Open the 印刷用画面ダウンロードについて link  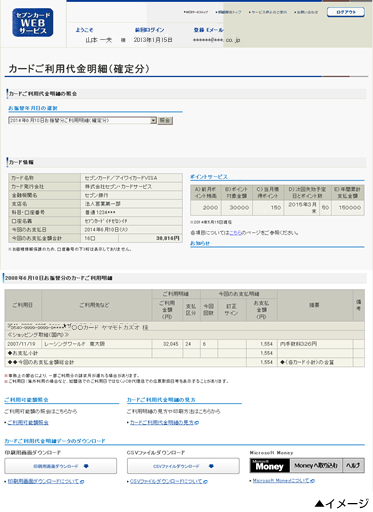click(45, 481)
